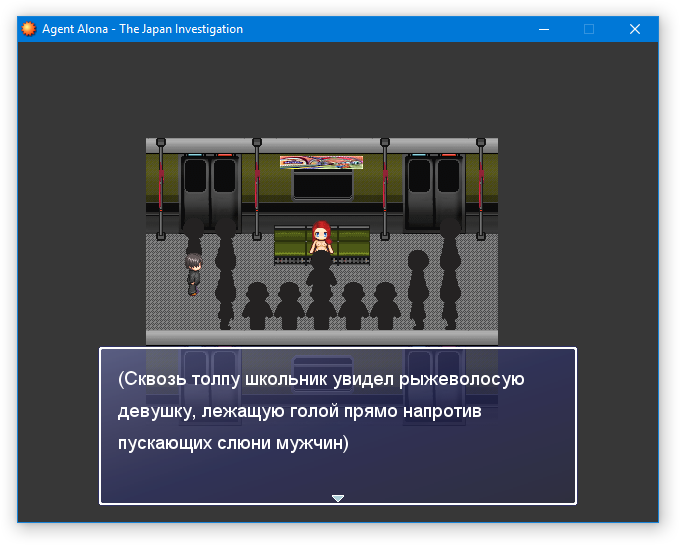680x545 pixels.
Task: Click the orange app icon in title bar
Action: [x=29, y=29]
